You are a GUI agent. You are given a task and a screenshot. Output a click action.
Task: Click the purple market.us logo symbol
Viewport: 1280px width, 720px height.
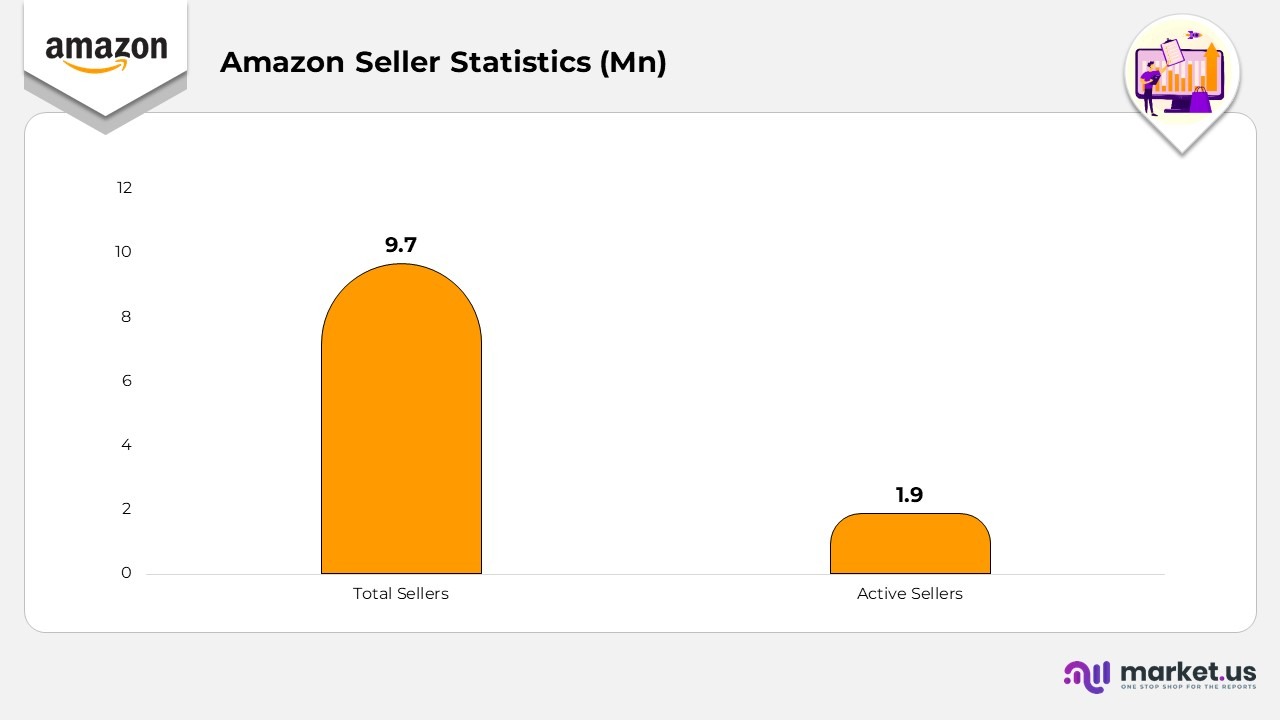coord(1087,676)
